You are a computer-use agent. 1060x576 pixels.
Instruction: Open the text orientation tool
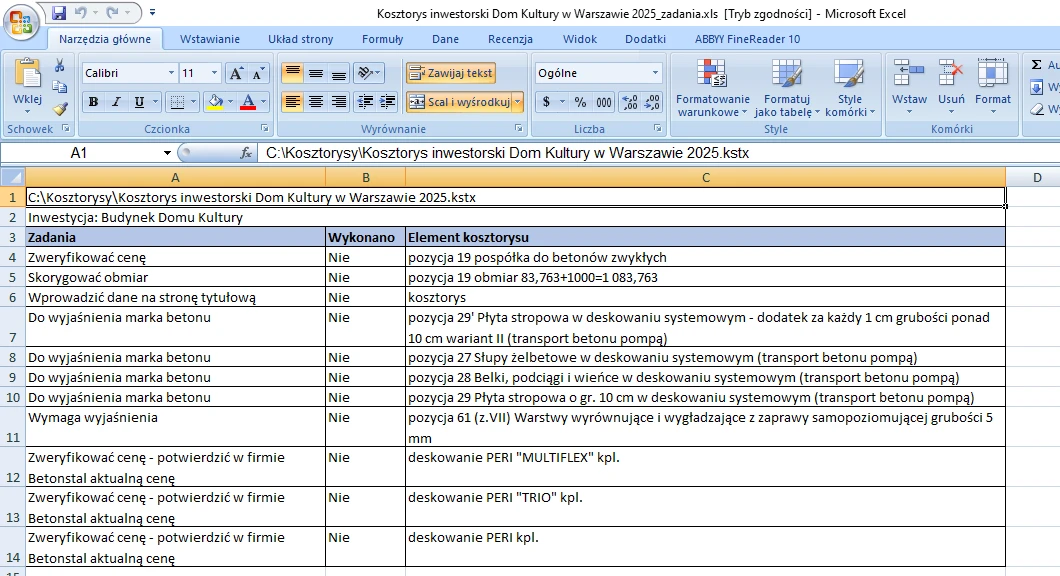click(368, 73)
